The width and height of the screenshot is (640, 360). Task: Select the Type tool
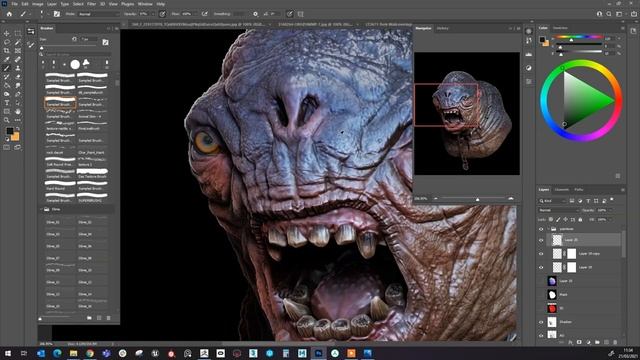click(x=7, y=103)
